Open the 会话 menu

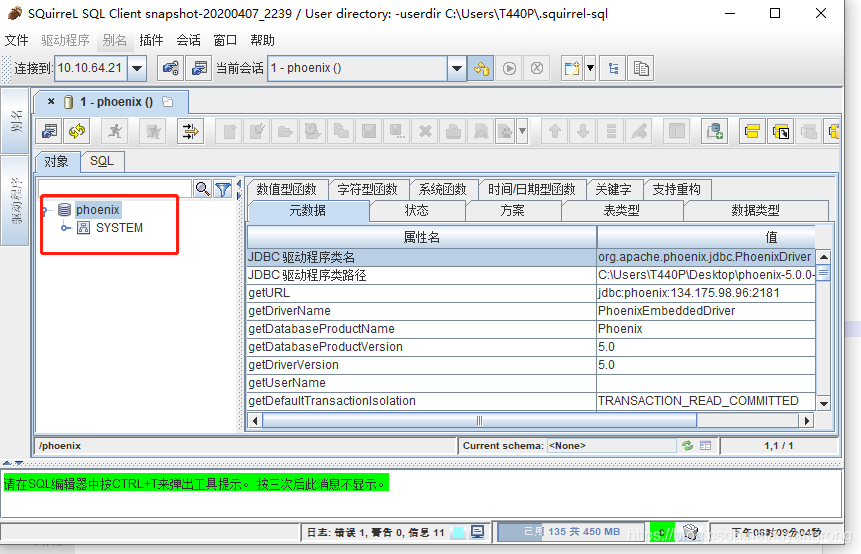pyautogui.click(x=188, y=40)
